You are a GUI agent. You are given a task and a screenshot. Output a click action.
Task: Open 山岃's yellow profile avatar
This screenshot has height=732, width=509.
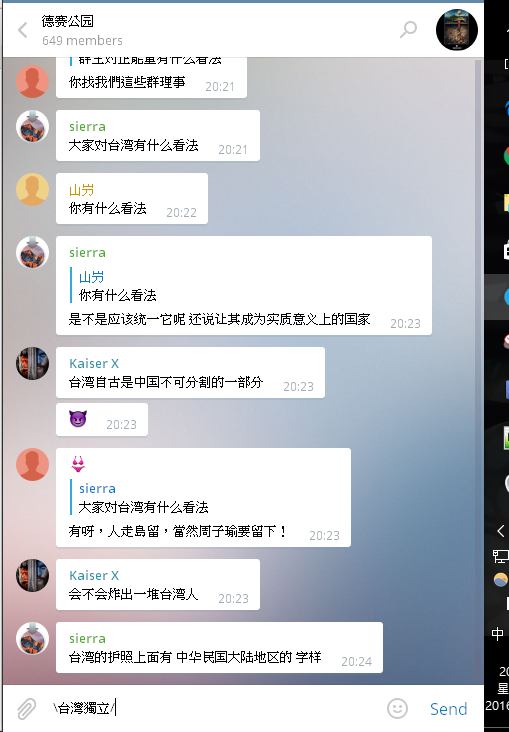pyautogui.click(x=33, y=190)
